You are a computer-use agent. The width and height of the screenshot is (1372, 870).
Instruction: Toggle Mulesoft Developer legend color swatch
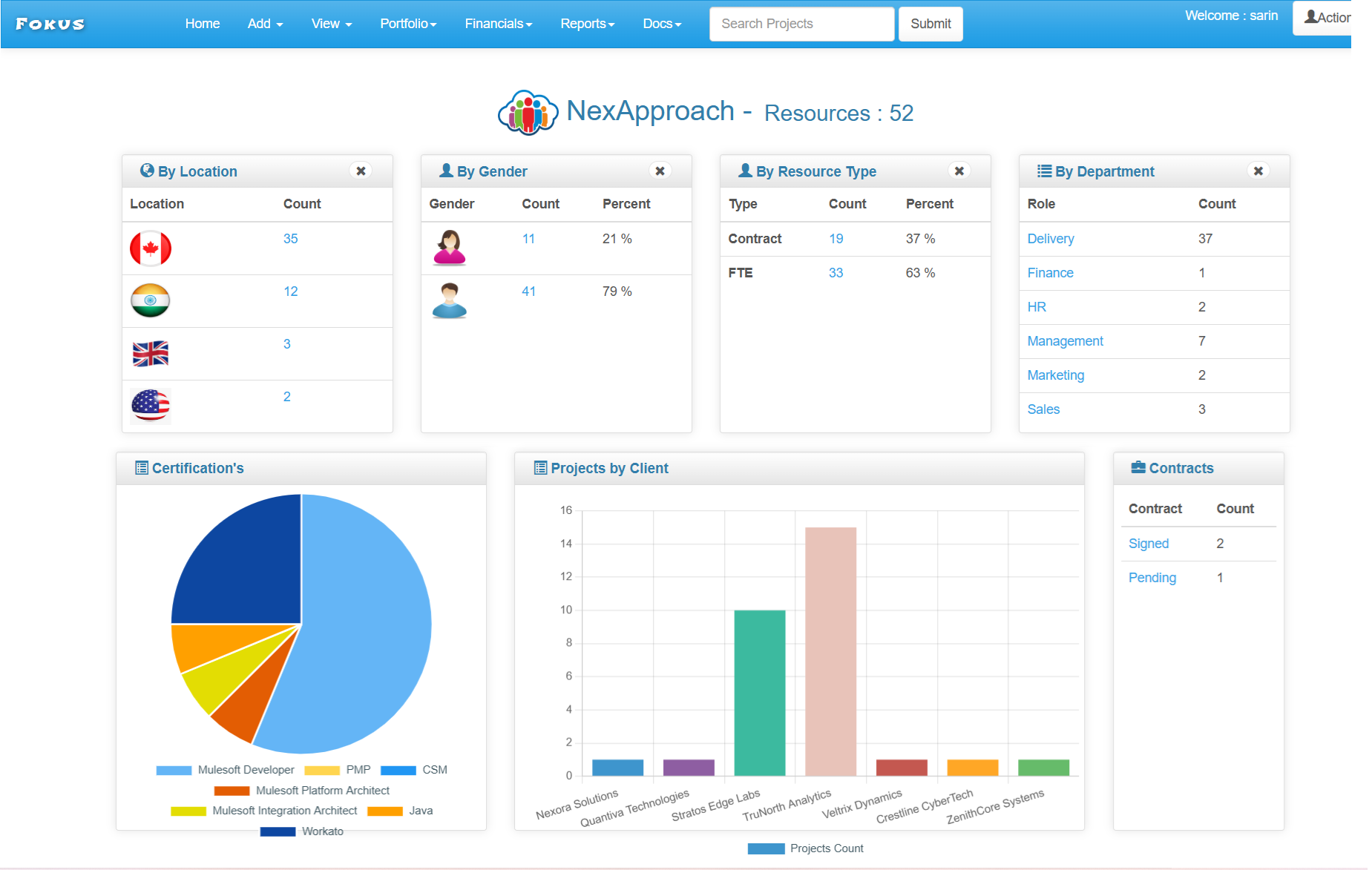click(x=174, y=770)
